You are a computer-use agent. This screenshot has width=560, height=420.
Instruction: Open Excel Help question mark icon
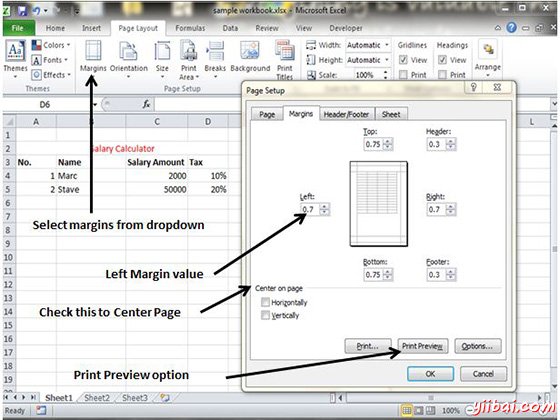tap(511, 27)
